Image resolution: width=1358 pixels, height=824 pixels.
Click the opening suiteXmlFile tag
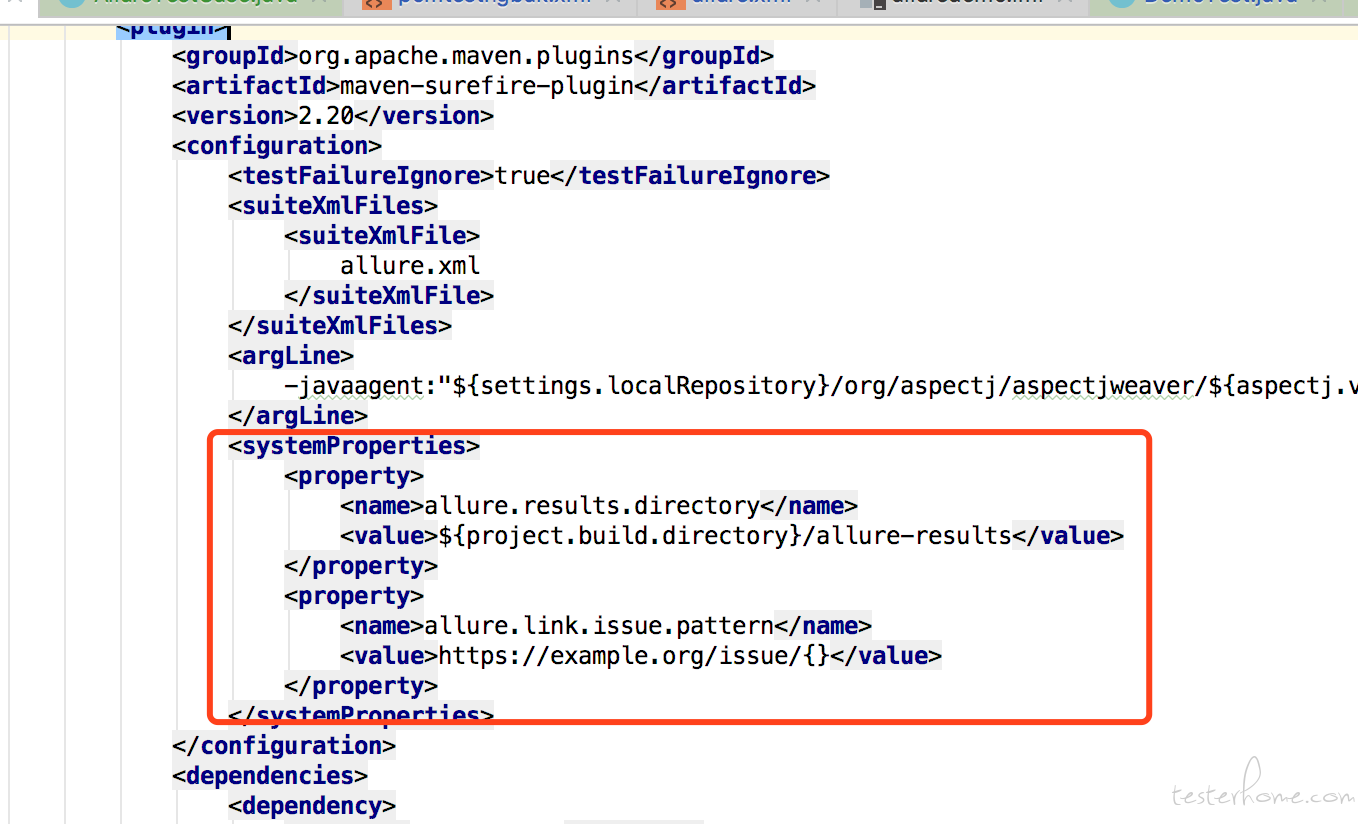[382, 235]
